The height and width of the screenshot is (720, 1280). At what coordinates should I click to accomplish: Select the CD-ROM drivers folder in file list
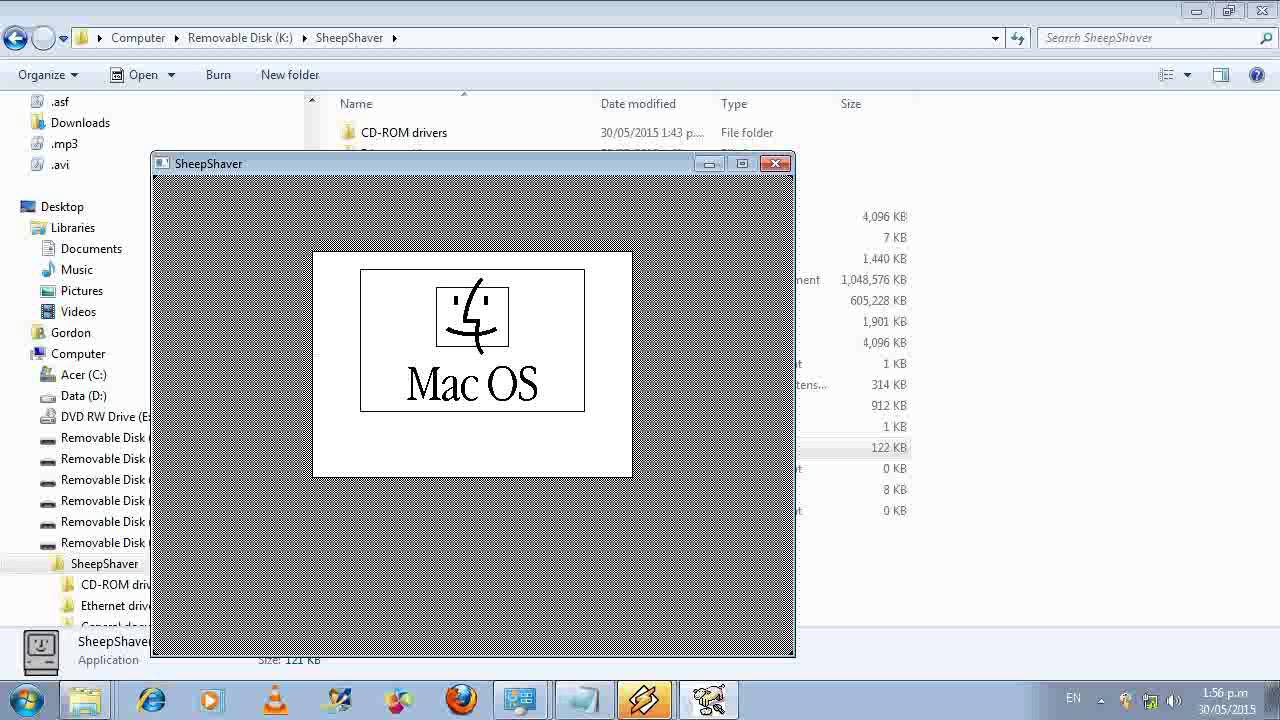(x=404, y=133)
